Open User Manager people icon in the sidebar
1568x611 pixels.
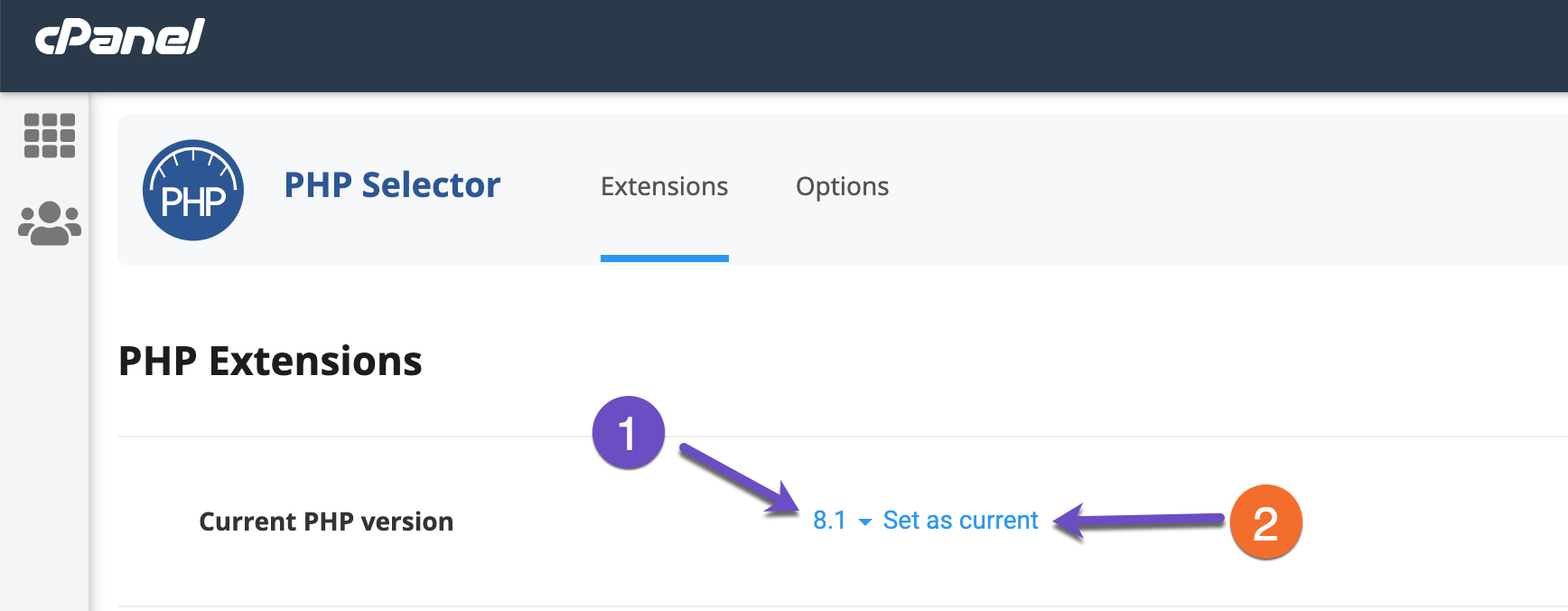click(x=50, y=223)
